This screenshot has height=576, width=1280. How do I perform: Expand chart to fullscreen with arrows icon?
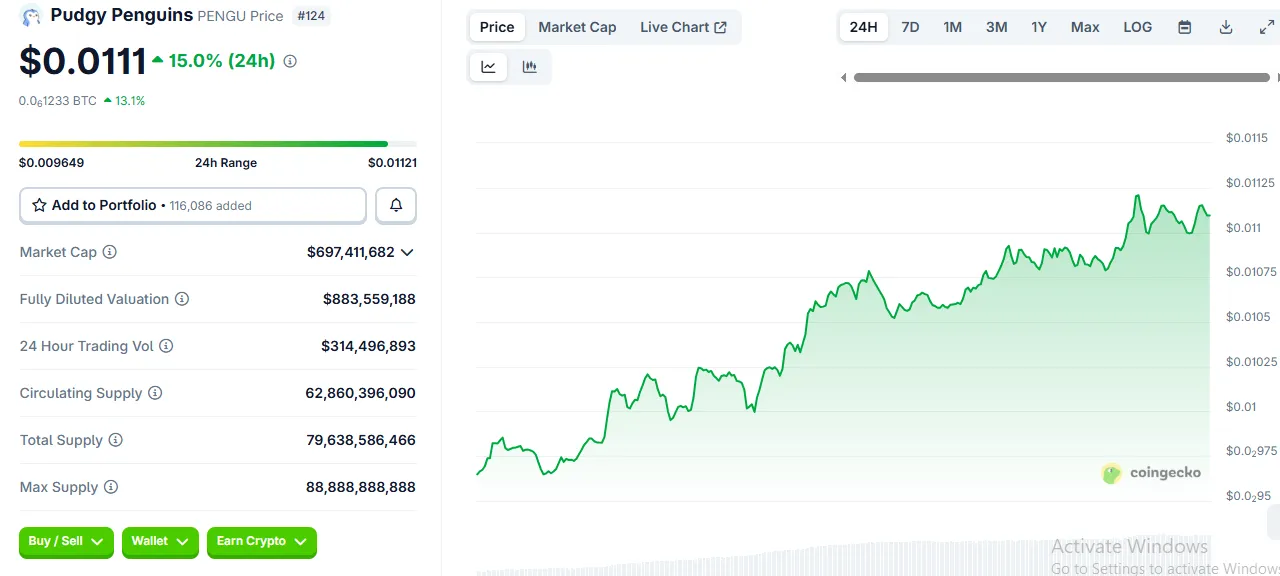[1266, 27]
